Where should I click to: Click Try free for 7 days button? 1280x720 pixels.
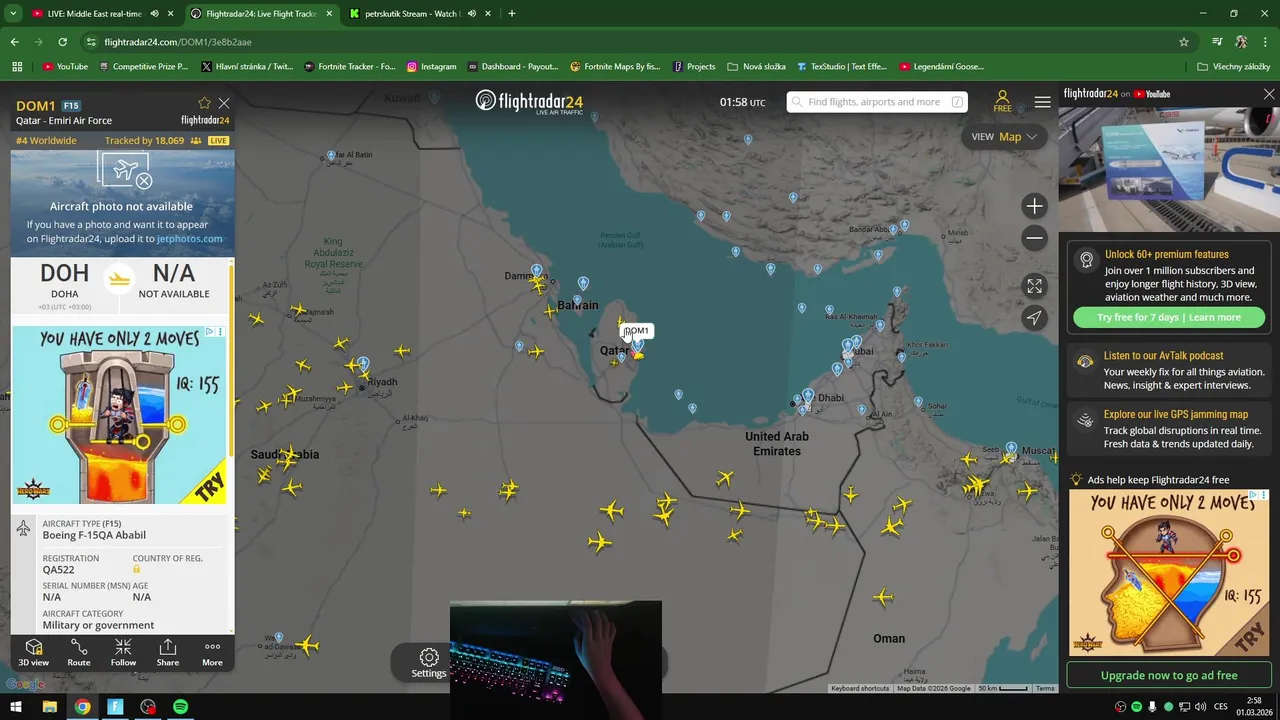pos(1169,317)
